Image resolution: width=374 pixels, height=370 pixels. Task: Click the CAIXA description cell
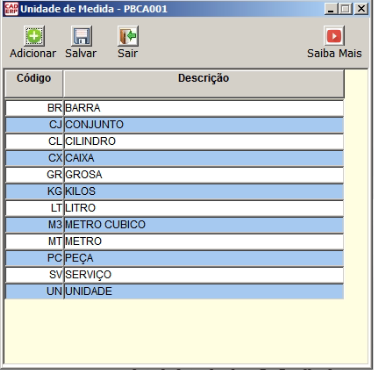204,158
